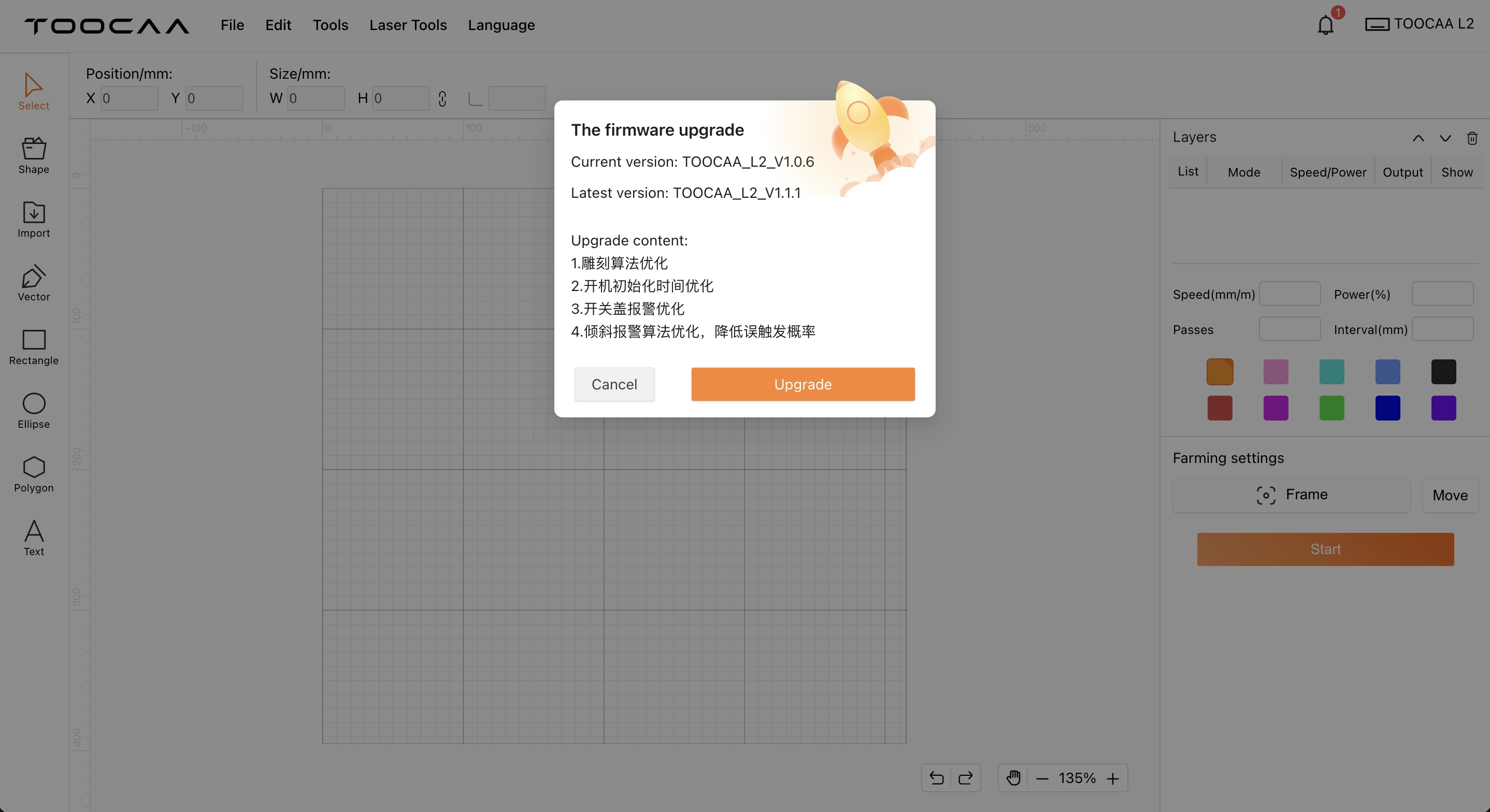
Task: Click the Interval(mm) input field
Action: (x=1442, y=329)
